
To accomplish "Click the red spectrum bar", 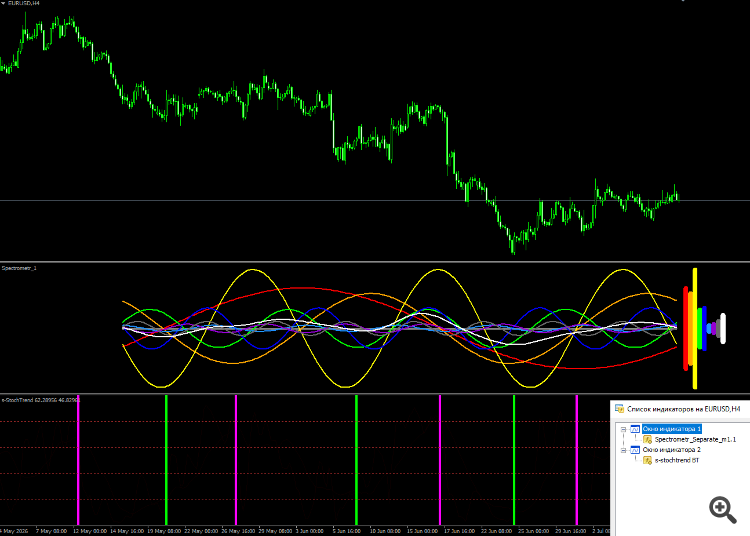I will [x=685, y=328].
